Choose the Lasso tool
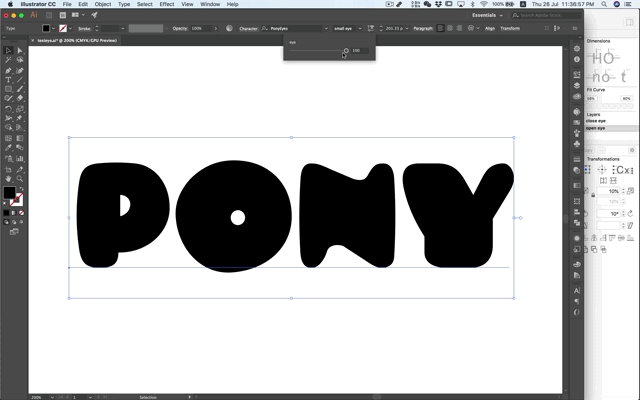Viewport: 640px width, 400px height. point(20,60)
